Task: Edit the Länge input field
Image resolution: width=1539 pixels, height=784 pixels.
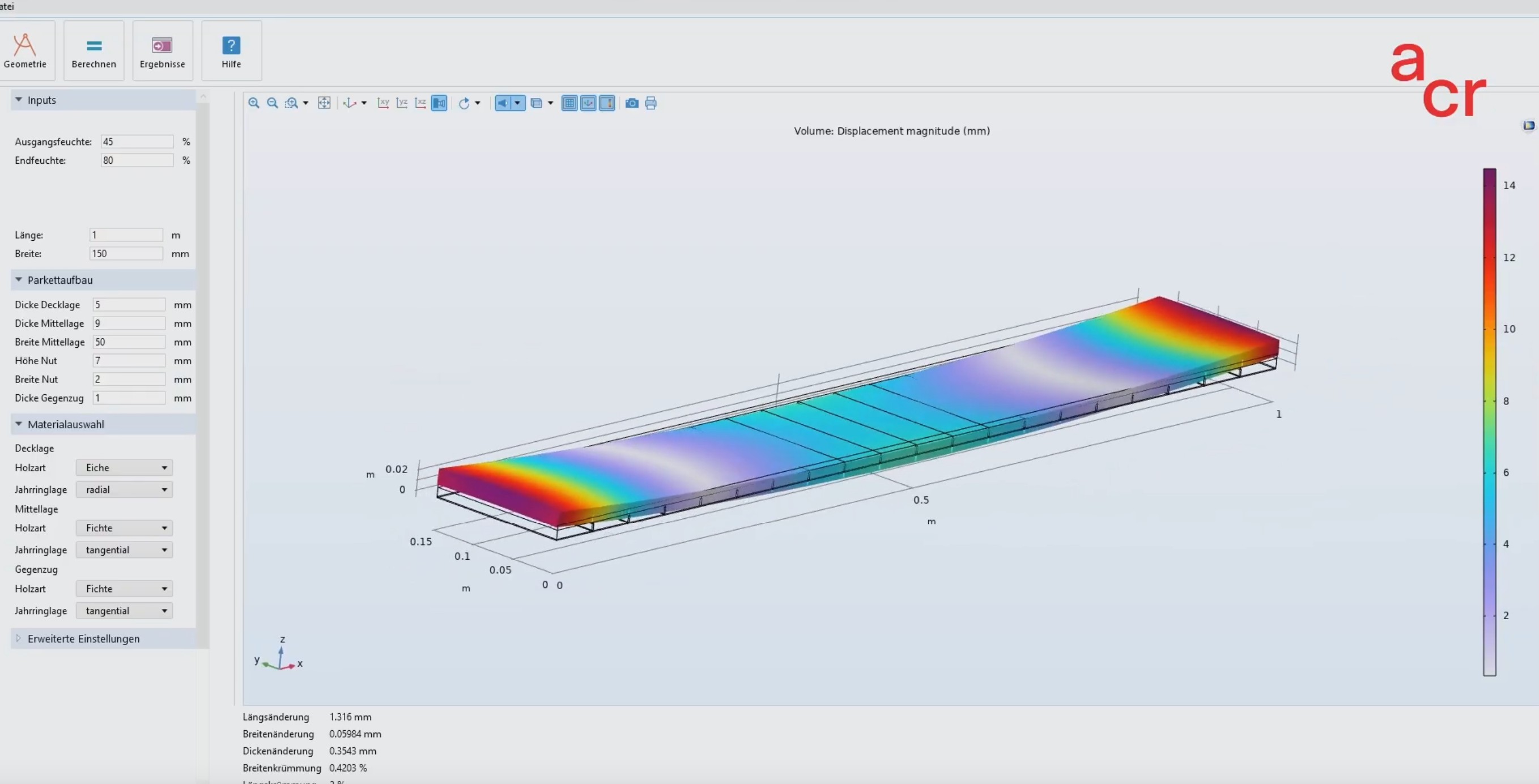Action: [x=126, y=235]
